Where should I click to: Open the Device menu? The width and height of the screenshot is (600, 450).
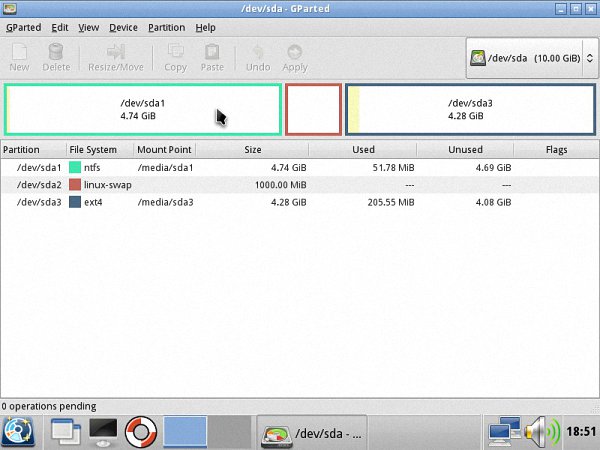coord(123,28)
